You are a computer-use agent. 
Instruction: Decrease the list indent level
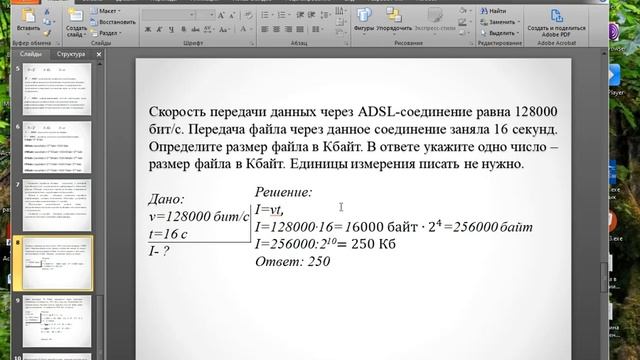(x=300, y=15)
